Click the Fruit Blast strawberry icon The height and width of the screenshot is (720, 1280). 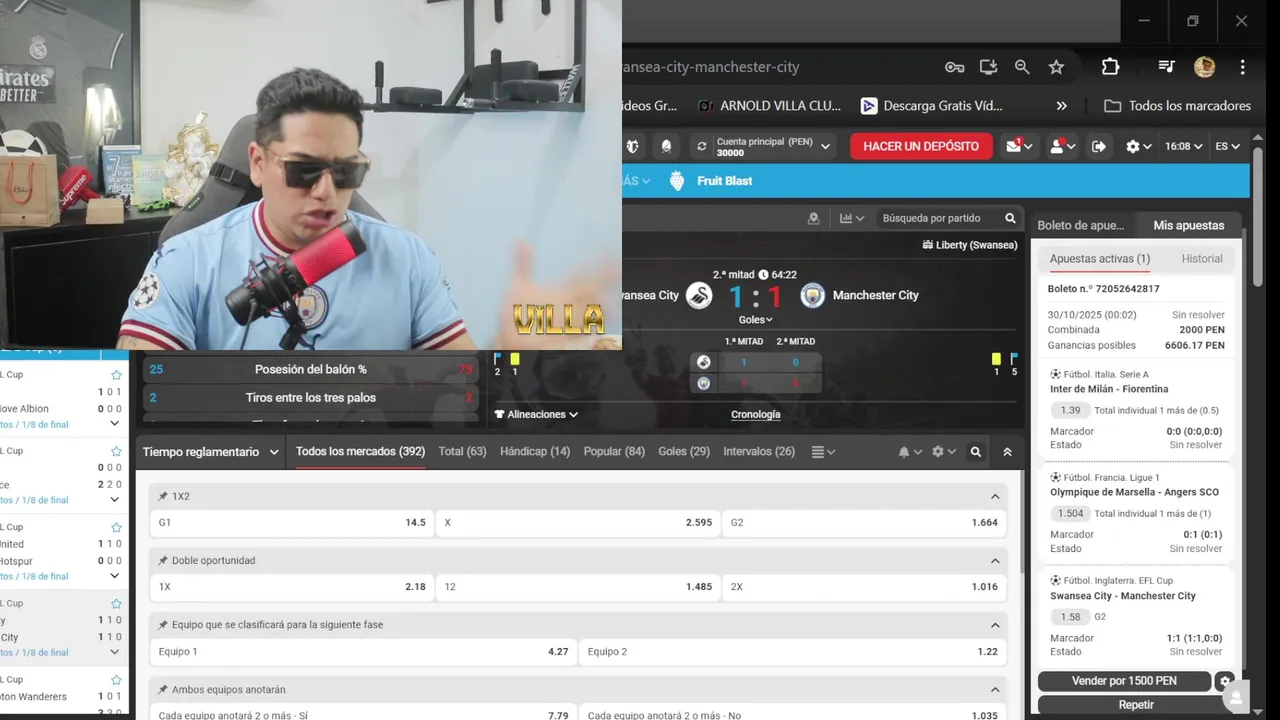point(677,181)
